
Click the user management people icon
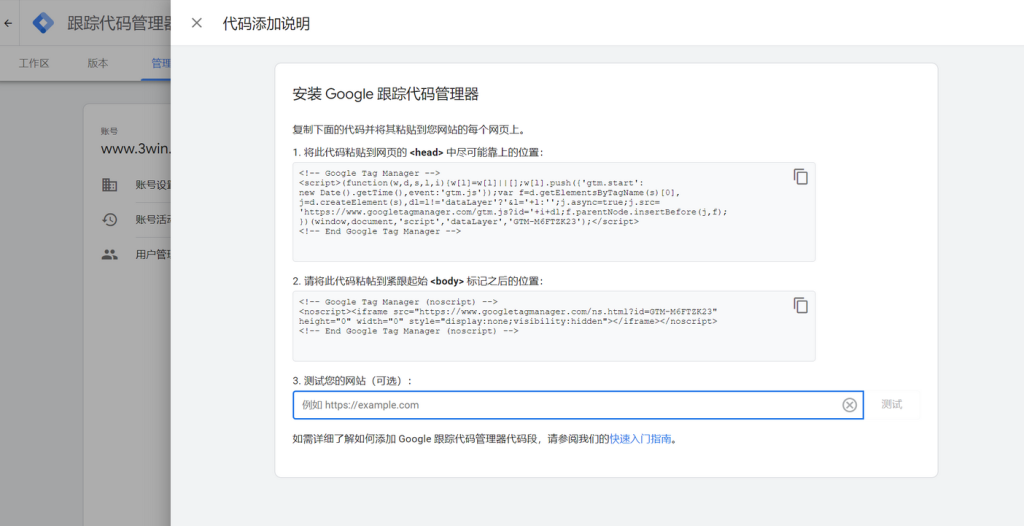pos(110,254)
